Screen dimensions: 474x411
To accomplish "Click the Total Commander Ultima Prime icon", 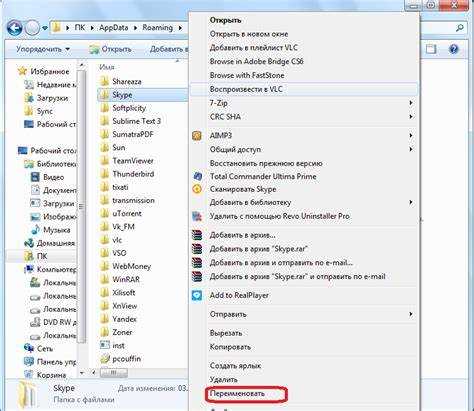I will 197,176.
